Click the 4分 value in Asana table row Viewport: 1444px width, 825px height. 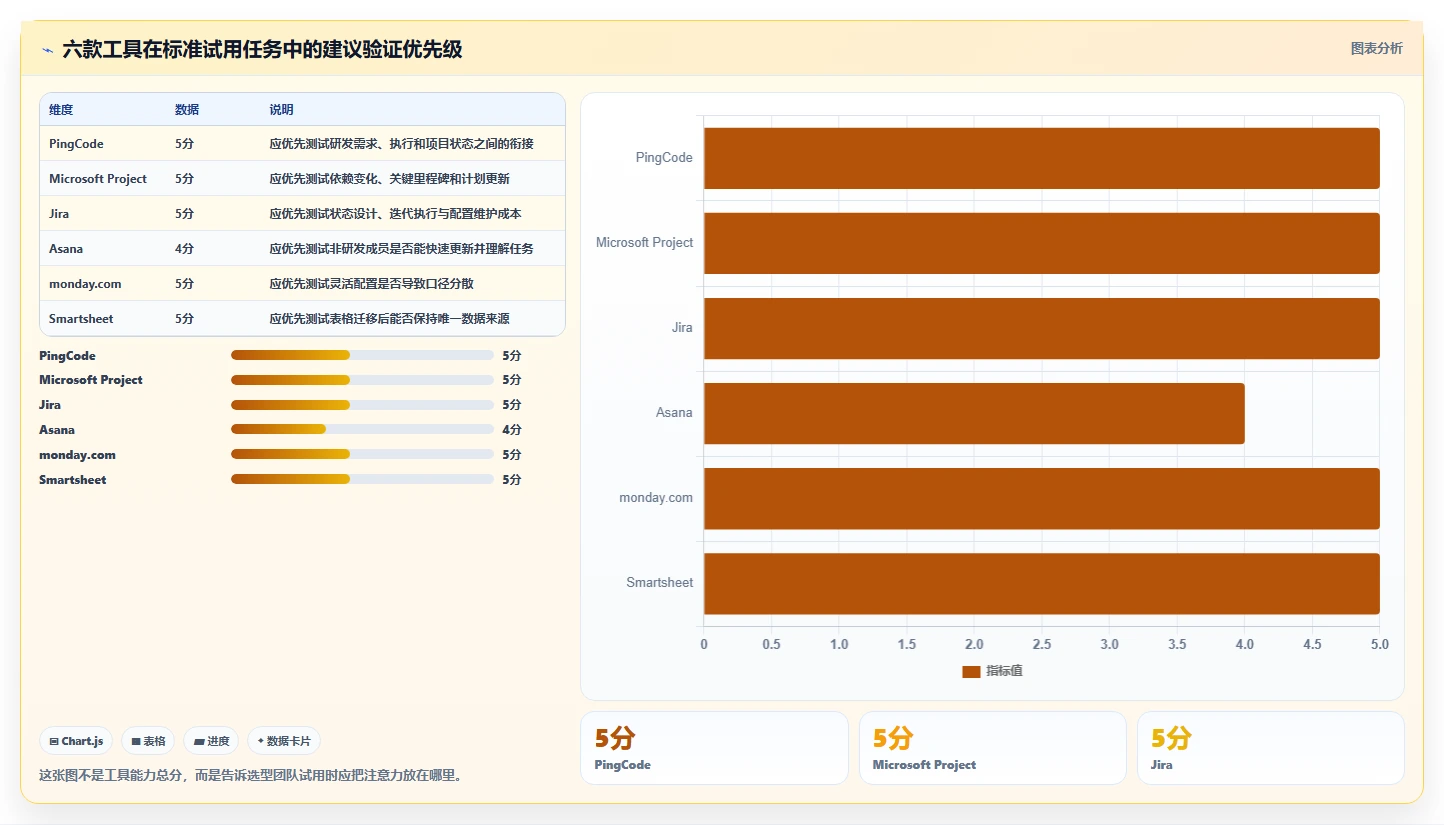click(x=184, y=249)
